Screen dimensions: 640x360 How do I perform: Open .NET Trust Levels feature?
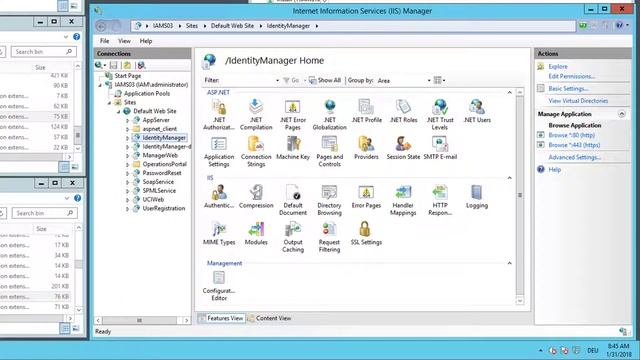[440, 114]
